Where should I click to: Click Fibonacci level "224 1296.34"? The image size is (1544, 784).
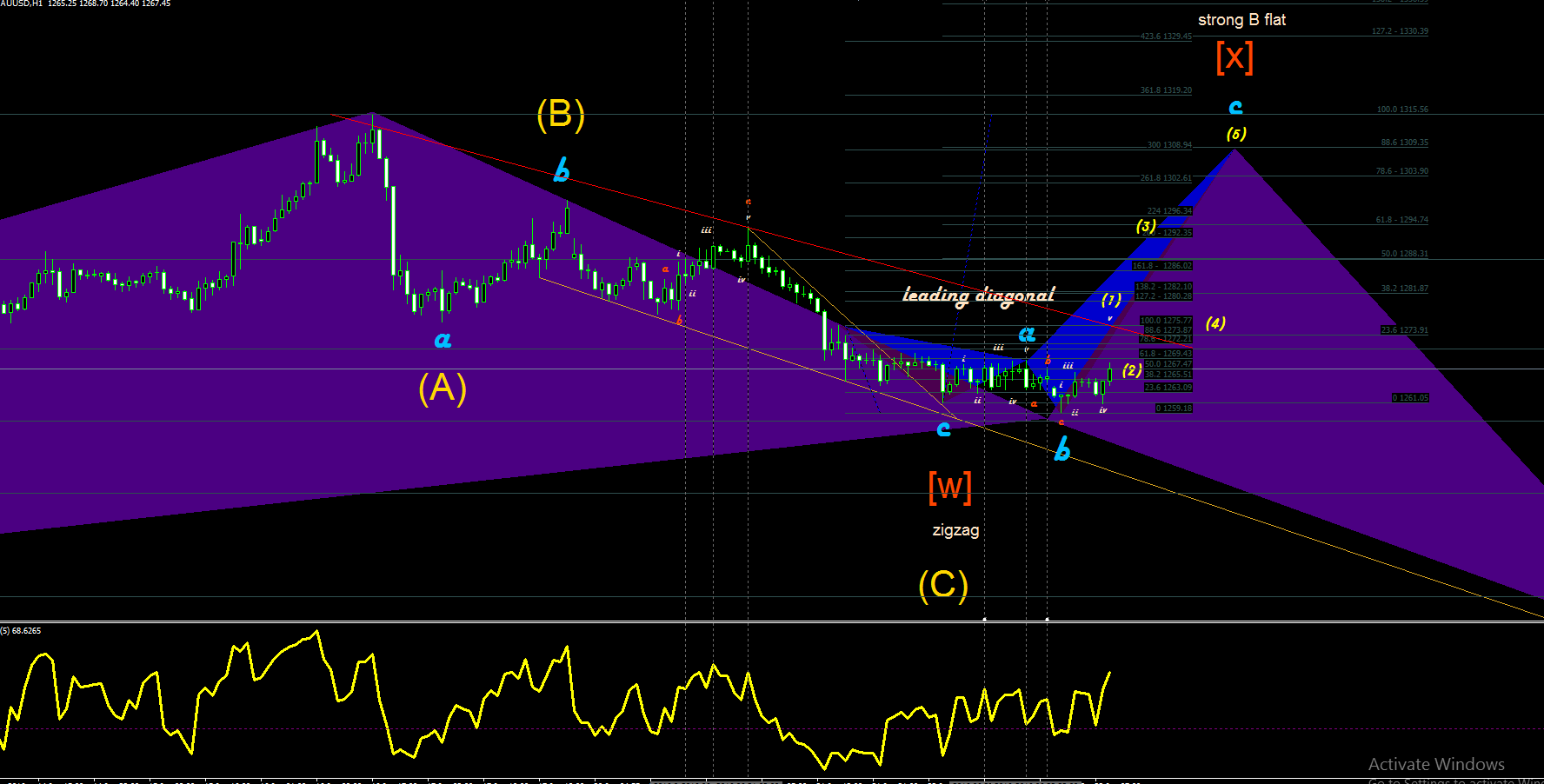click(1169, 211)
